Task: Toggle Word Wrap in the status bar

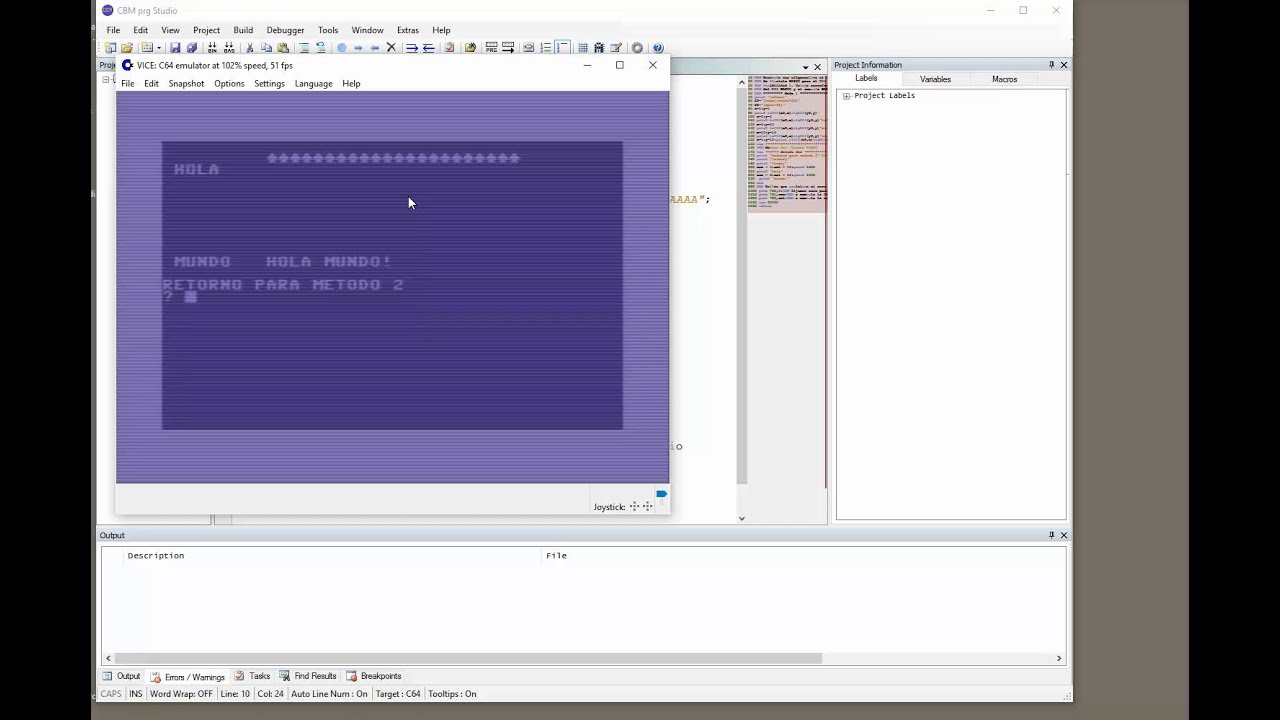Action: point(180,694)
